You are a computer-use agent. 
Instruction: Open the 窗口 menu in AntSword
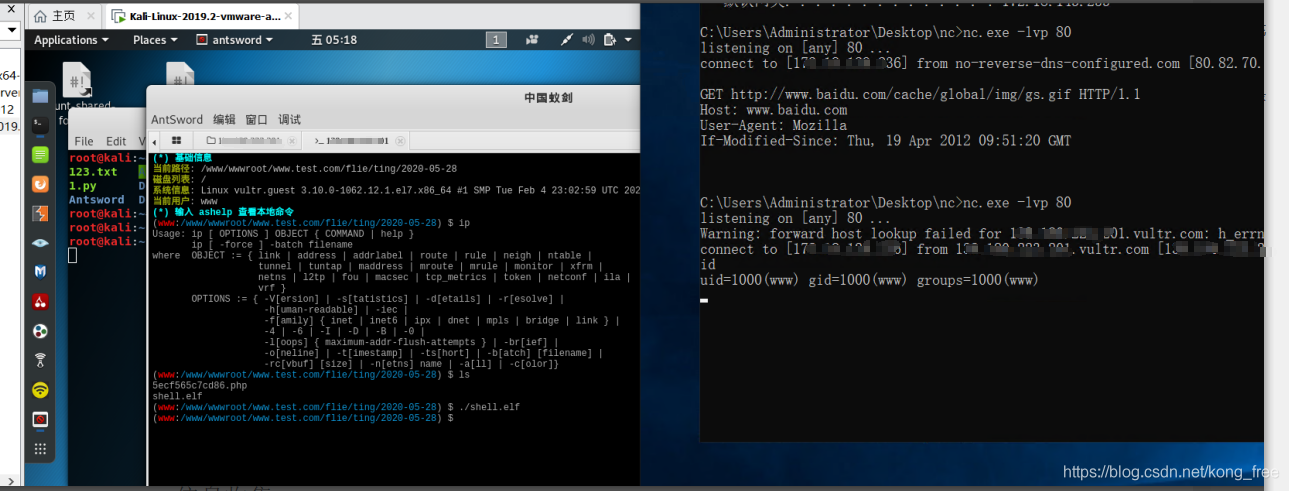256,119
